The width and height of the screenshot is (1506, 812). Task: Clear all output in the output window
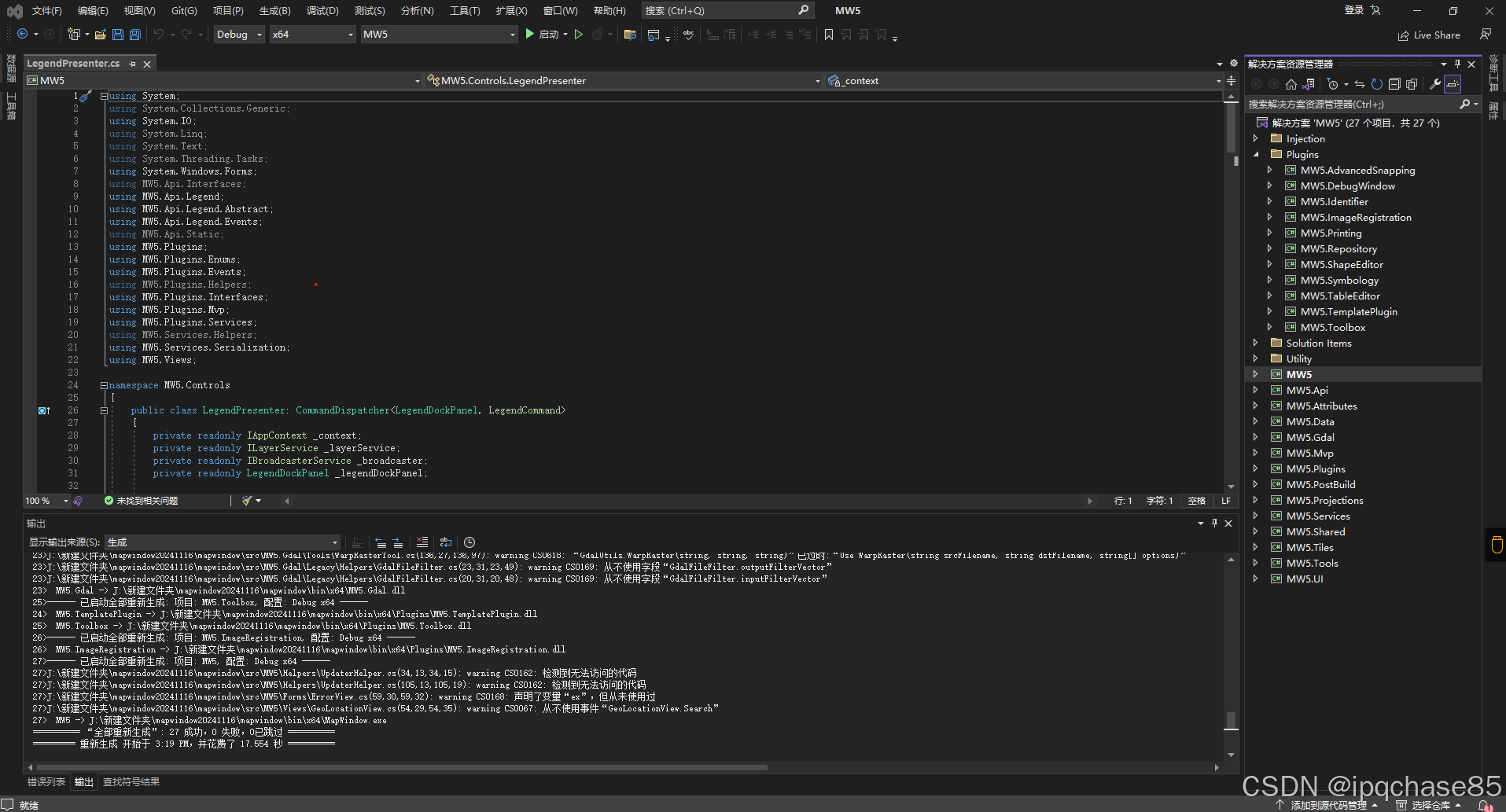point(422,542)
